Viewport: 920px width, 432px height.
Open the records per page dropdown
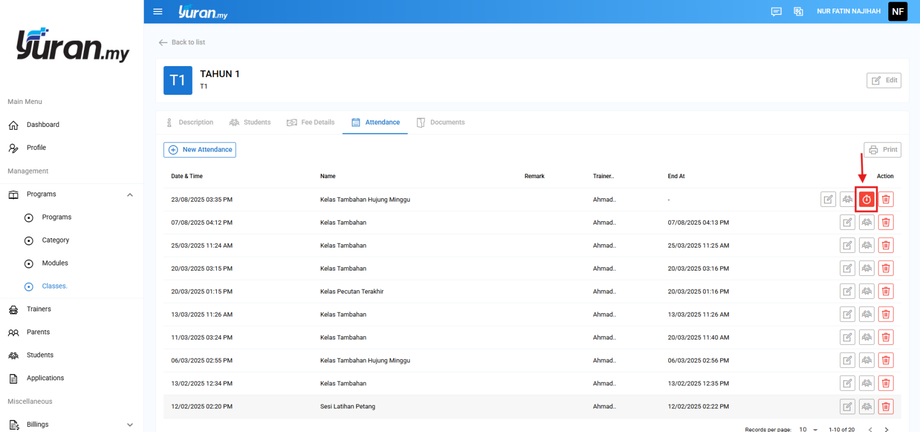[x=808, y=429]
